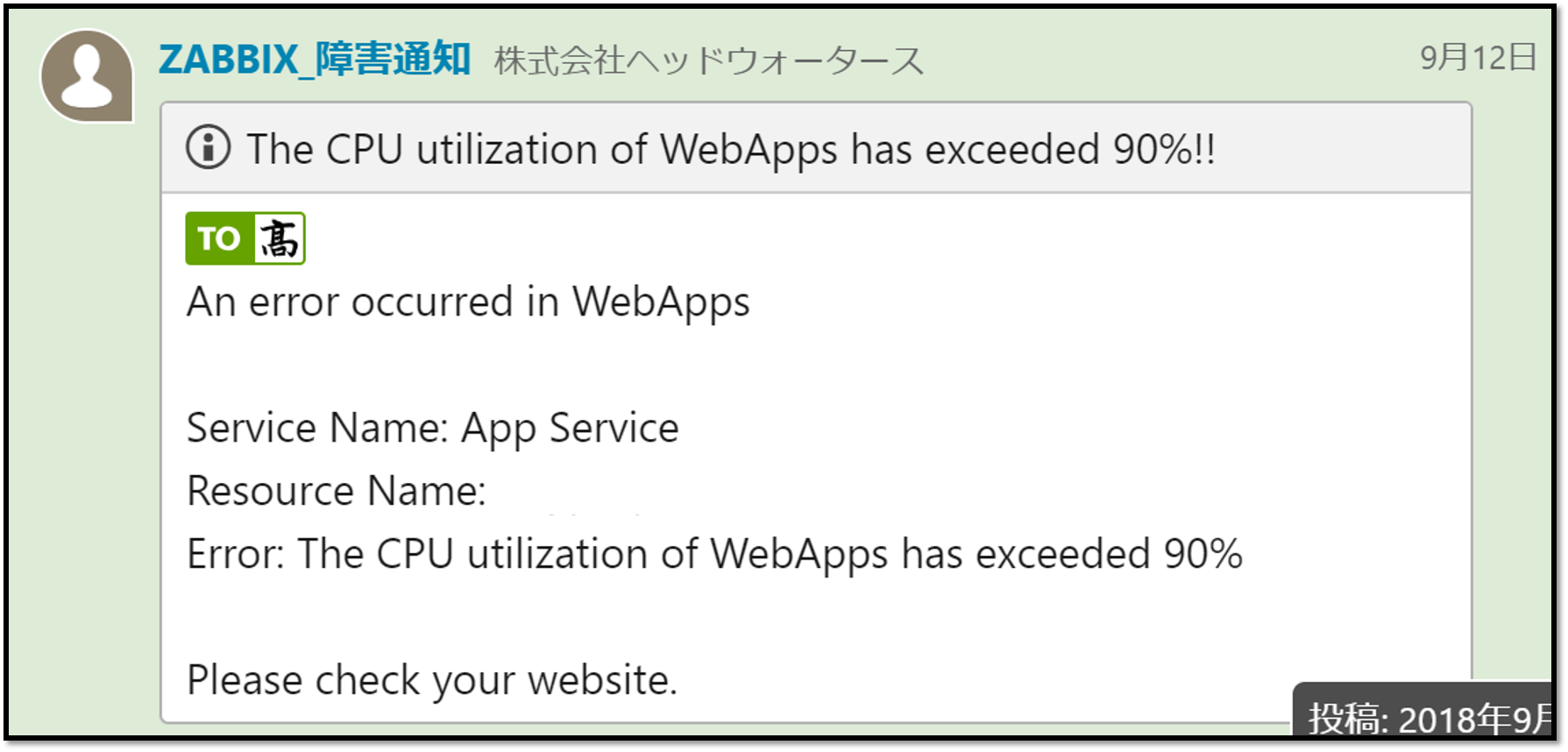Click 90% at the end of Error line
1568x752 pixels.
pos(1203,554)
